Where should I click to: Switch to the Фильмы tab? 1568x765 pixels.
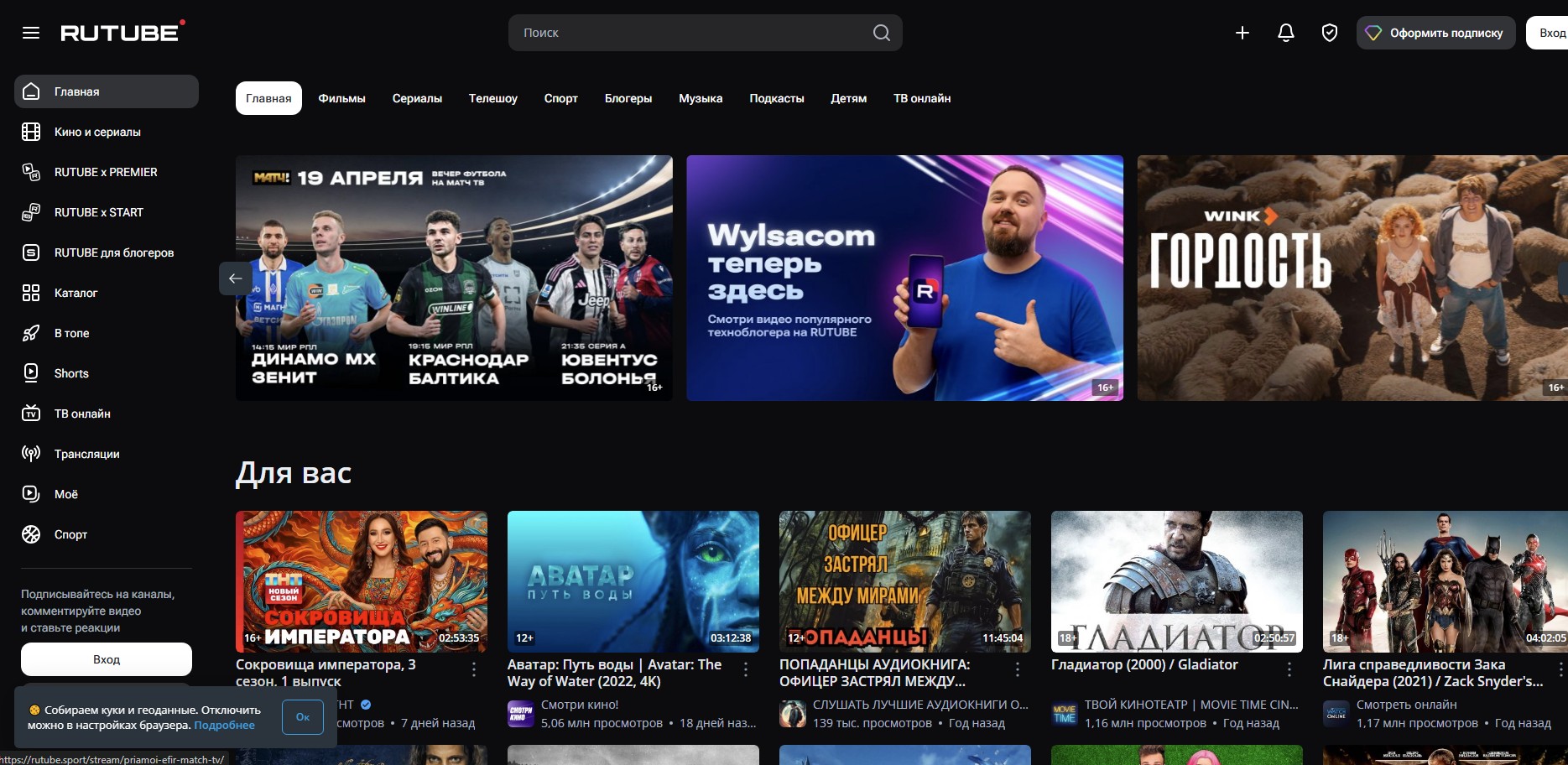click(342, 98)
